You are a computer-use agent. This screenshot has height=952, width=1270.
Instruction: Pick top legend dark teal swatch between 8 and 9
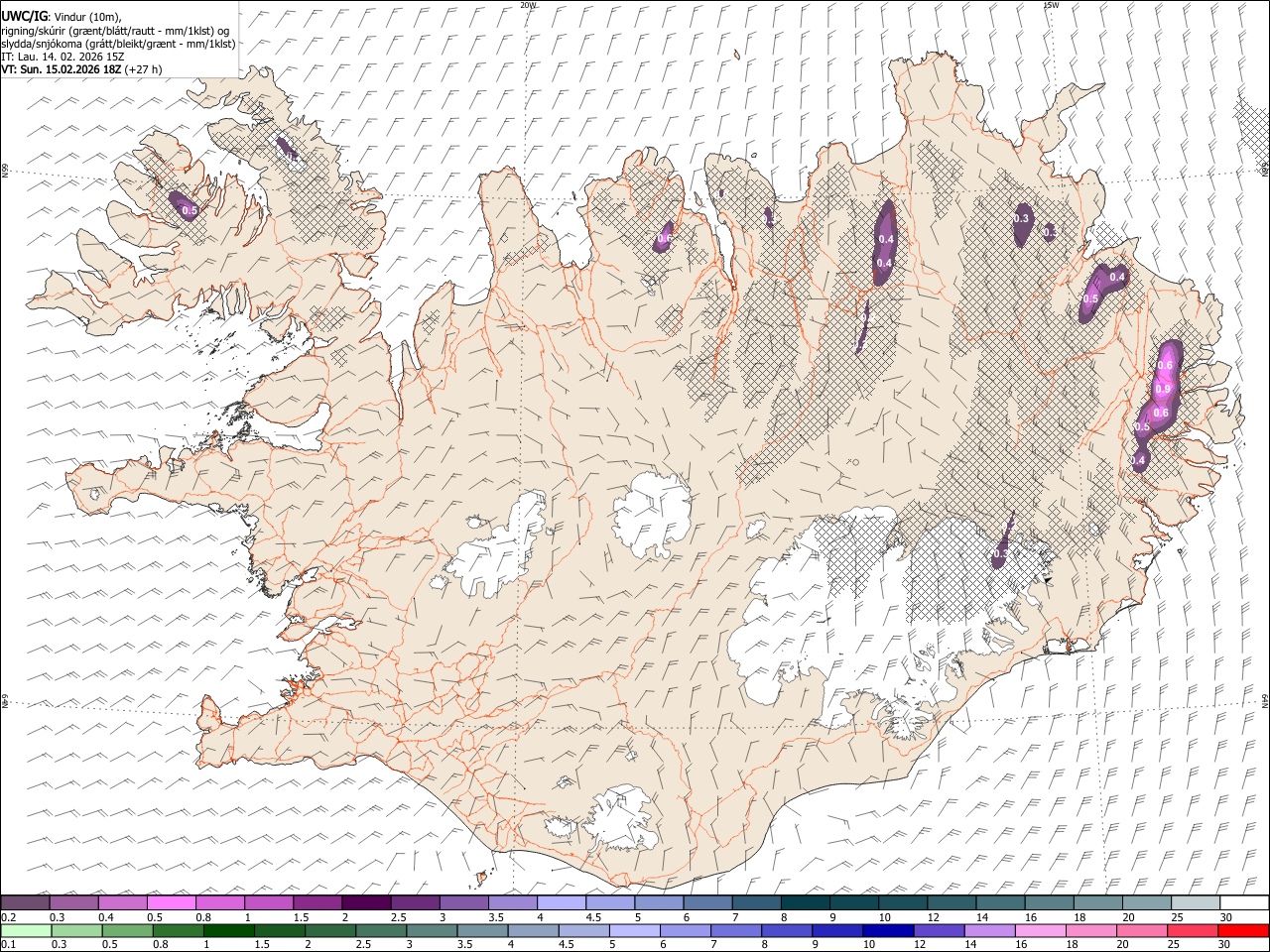click(x=805, y=902)
